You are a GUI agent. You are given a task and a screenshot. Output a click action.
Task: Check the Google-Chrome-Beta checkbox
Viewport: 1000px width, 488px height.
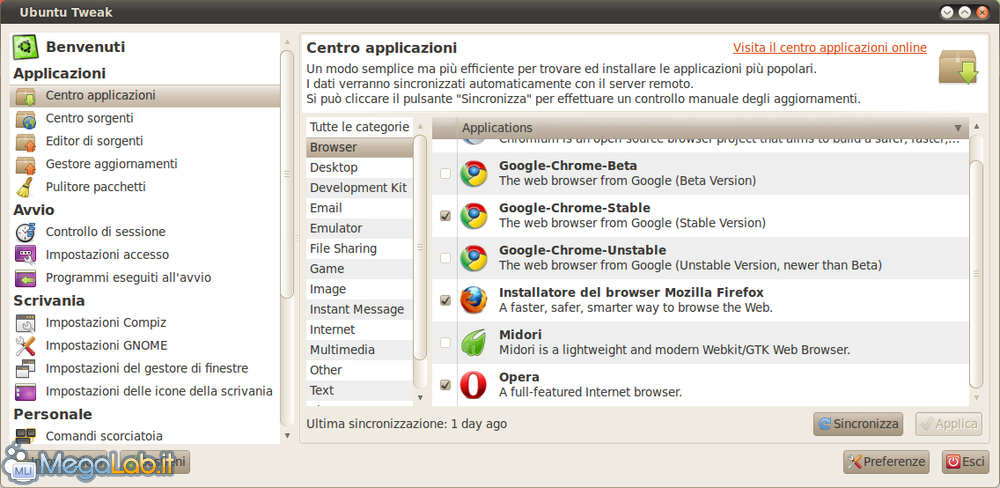coord(445,174)
